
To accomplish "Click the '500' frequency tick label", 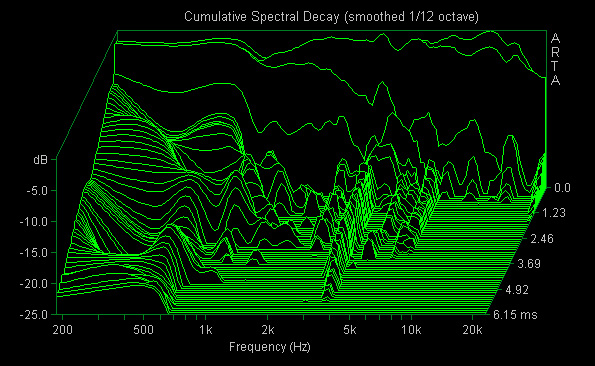I will coord(143,330).
